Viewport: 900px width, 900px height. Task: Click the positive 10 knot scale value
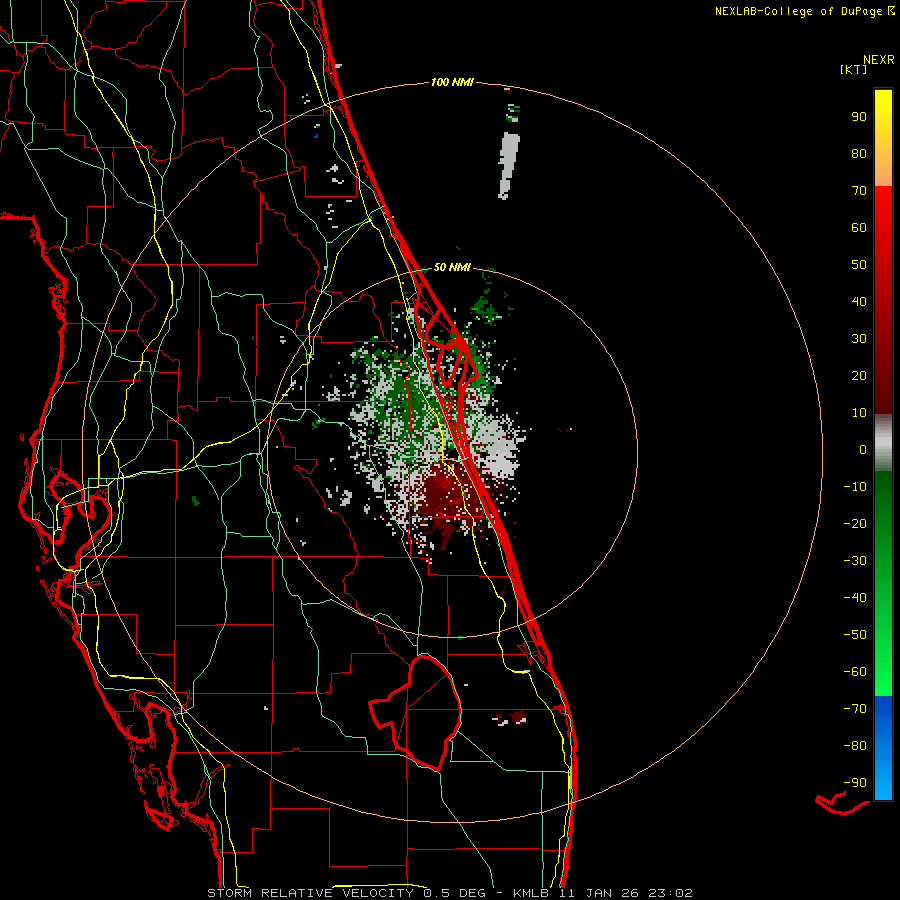pyautogui.click(x=859, y=413)
